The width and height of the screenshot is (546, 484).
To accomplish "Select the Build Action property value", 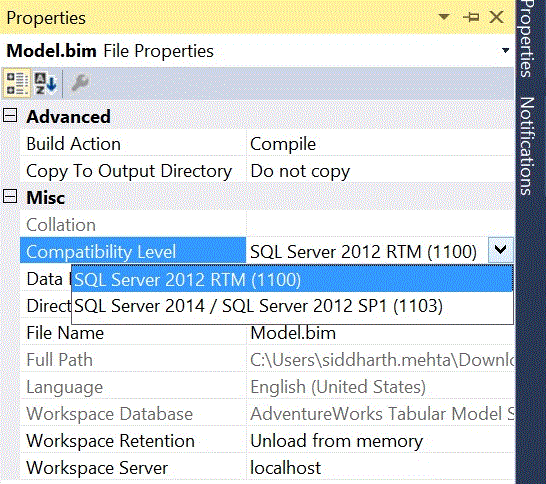I will (x=380, y=144).
